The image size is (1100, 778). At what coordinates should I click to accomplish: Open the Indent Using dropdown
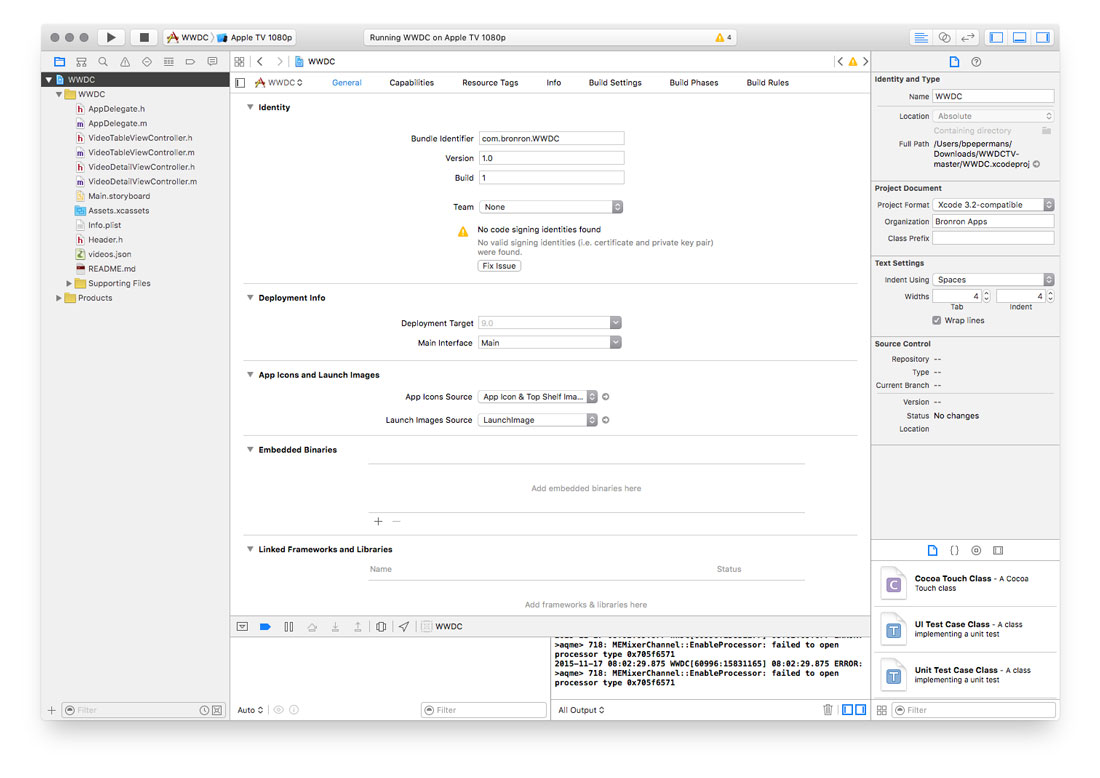pyautogui.click(x=993, y=280)
